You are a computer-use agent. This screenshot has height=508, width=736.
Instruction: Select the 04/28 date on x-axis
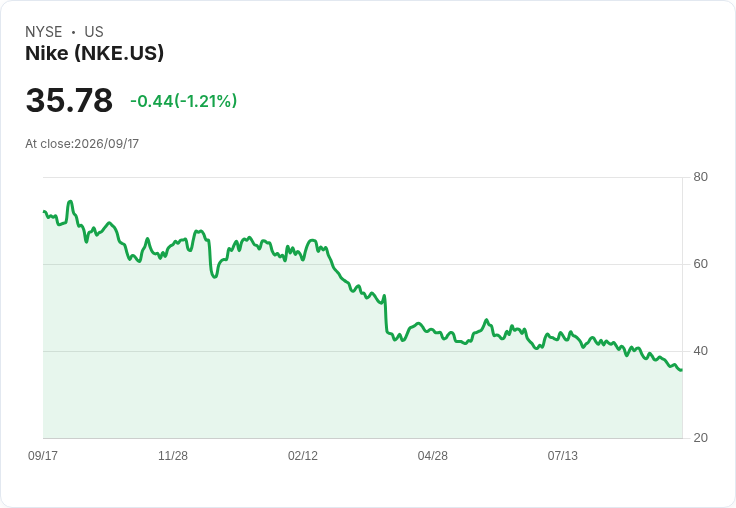pyautogui.click(x=433, y=455)
